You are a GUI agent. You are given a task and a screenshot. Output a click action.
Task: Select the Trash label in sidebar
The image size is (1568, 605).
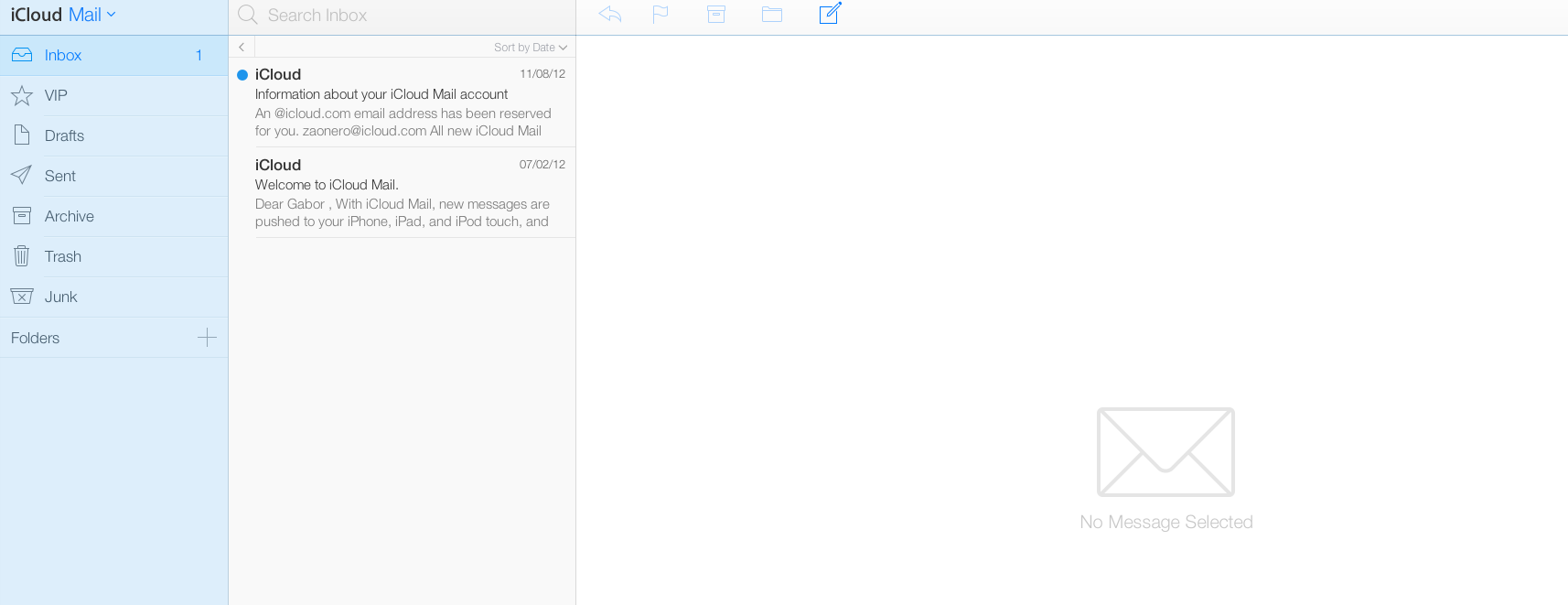click(x=63, y=256)
